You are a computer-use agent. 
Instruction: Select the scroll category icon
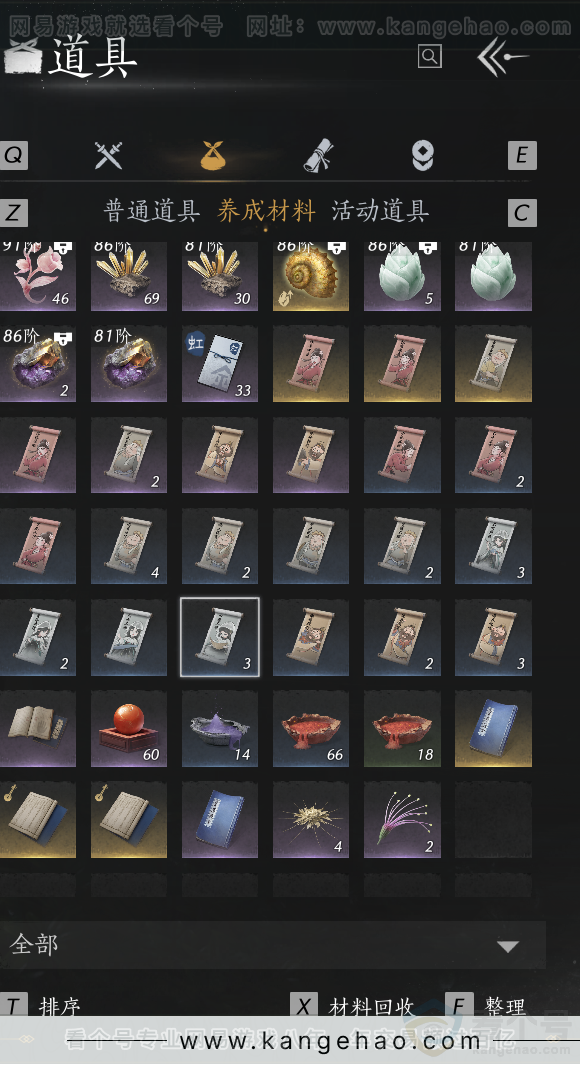[x=317, y=156]
